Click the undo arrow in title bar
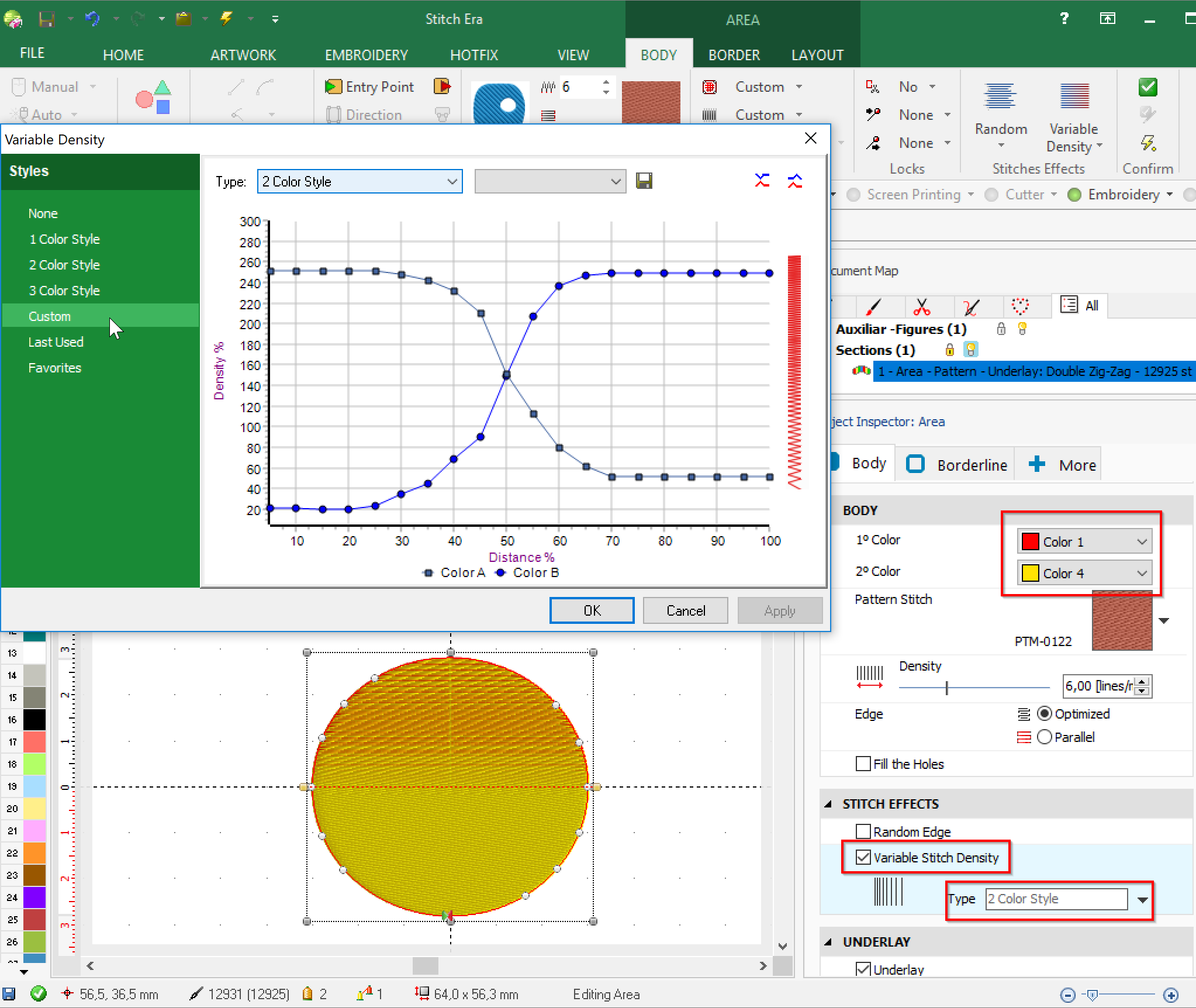Image resolution: width=1196 pixels, height=1008 pixels. [92, 19]
